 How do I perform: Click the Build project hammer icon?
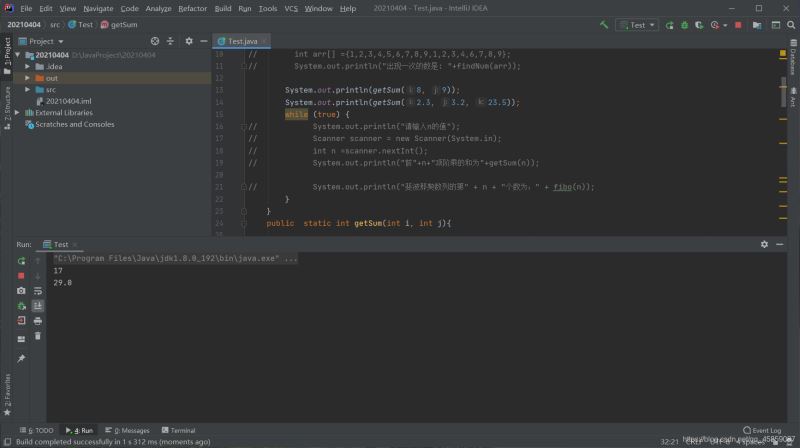click(604, 24)
